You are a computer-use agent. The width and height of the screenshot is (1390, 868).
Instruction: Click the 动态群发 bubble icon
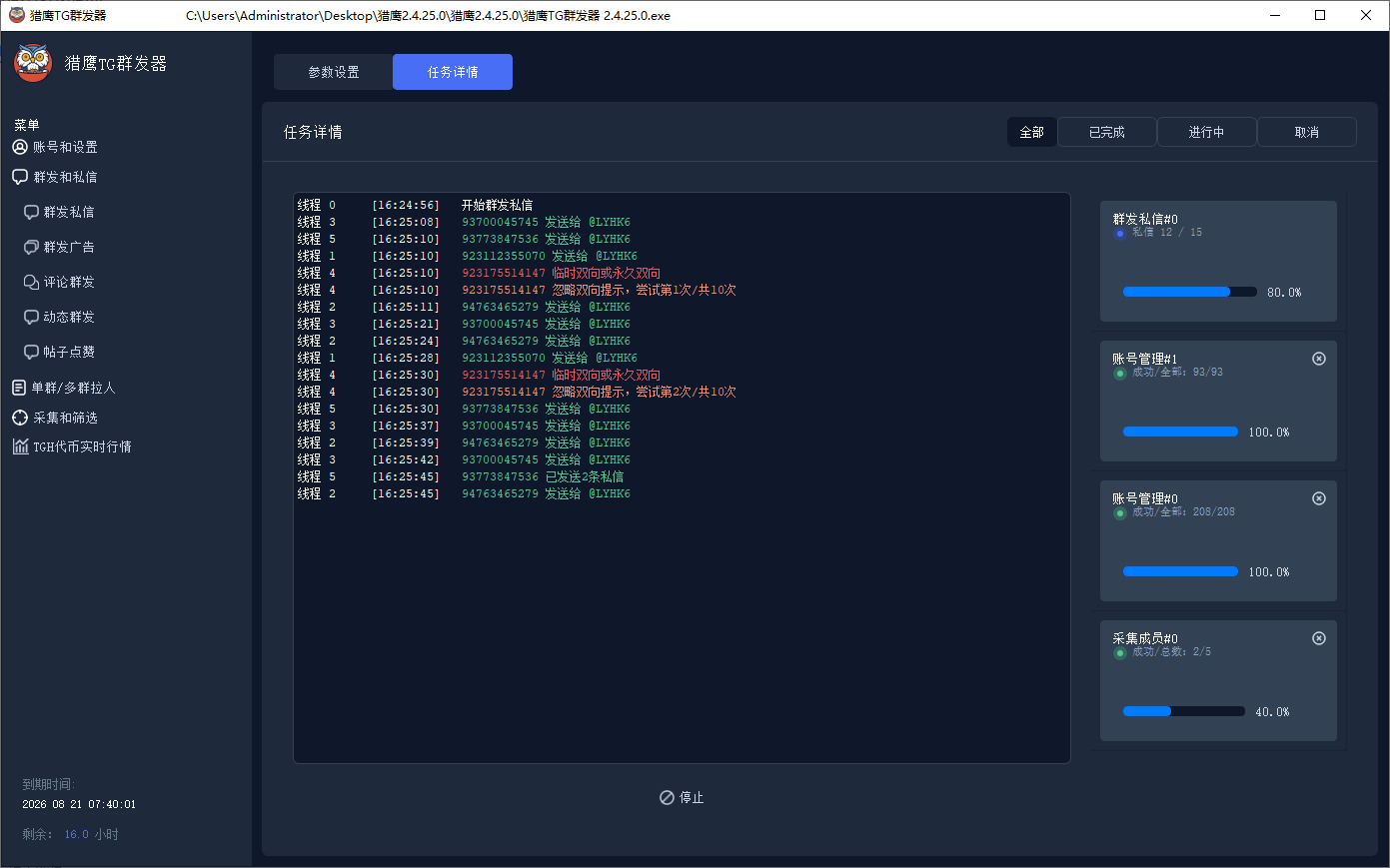pos(31,317)
